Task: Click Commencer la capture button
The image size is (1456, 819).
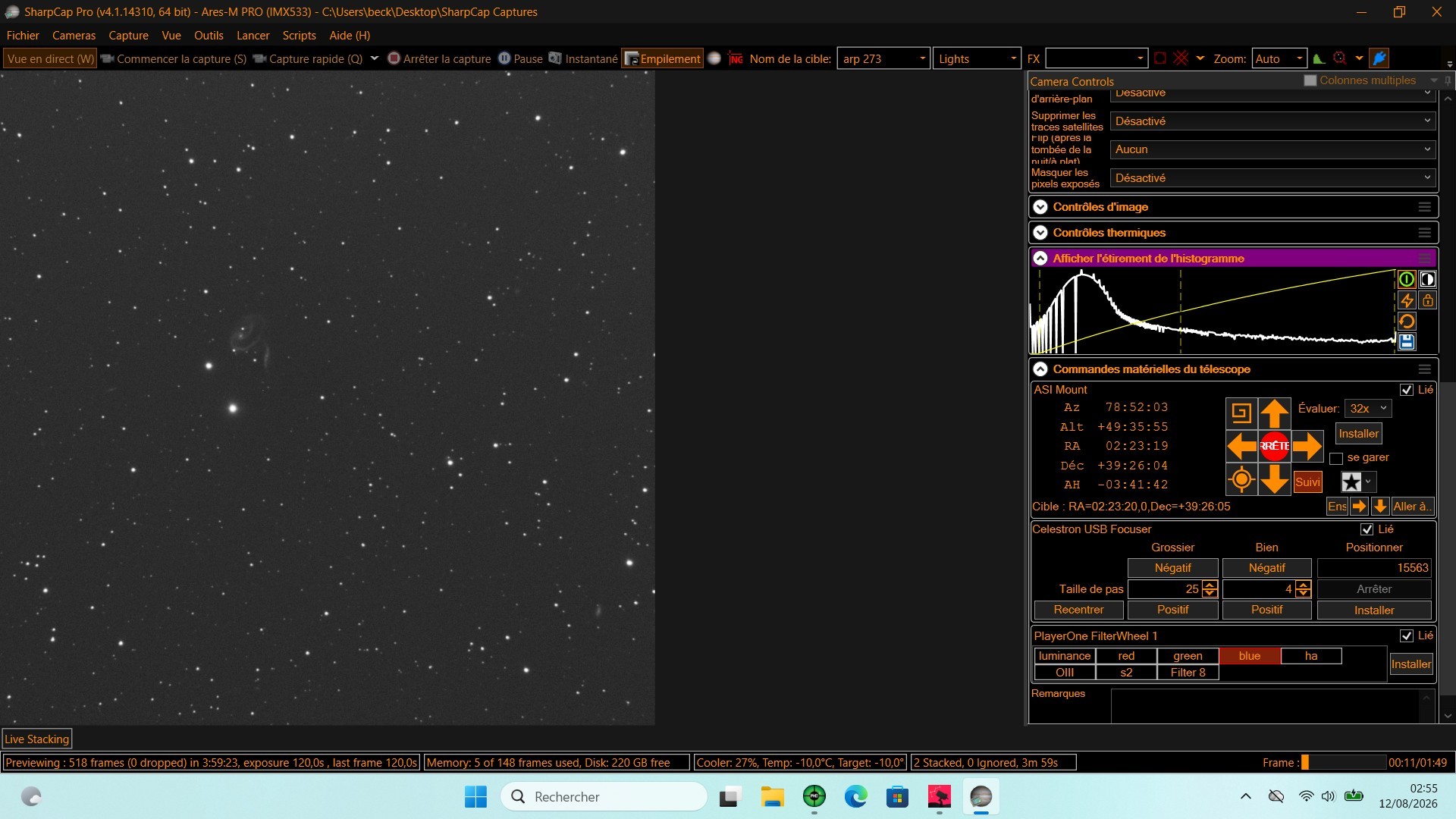Action: tap(174, 58)
